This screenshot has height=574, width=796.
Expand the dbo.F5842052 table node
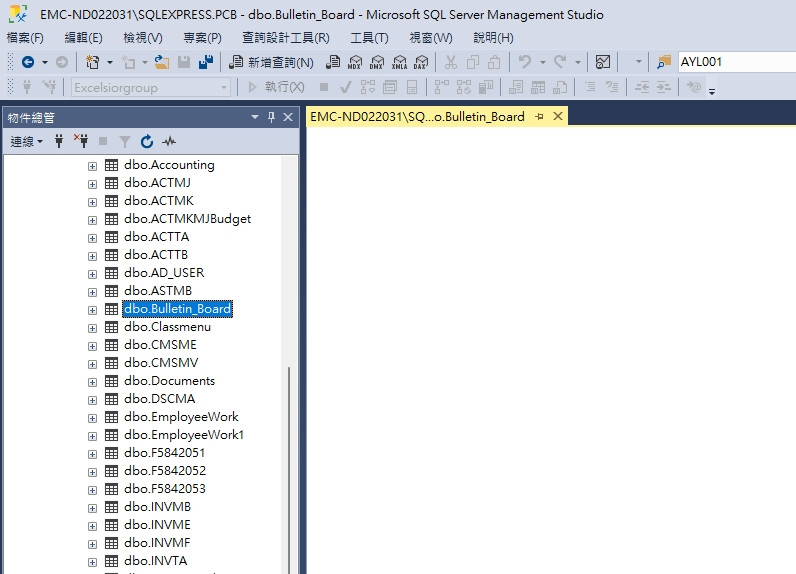[92, 472]
